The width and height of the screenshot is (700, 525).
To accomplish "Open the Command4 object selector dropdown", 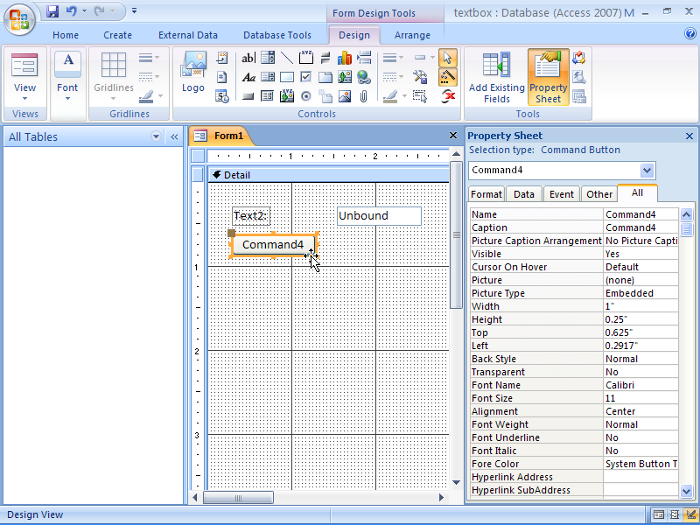I will [647, 170].
